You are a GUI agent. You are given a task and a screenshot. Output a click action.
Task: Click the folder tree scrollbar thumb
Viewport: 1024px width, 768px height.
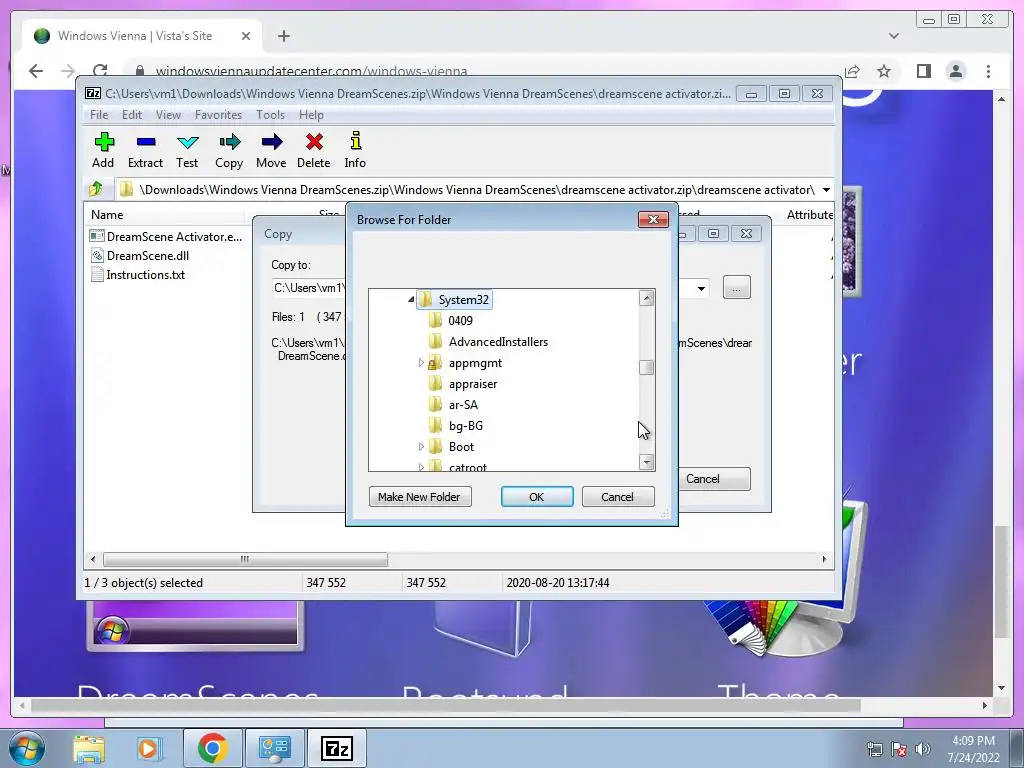tap(647, 368)
